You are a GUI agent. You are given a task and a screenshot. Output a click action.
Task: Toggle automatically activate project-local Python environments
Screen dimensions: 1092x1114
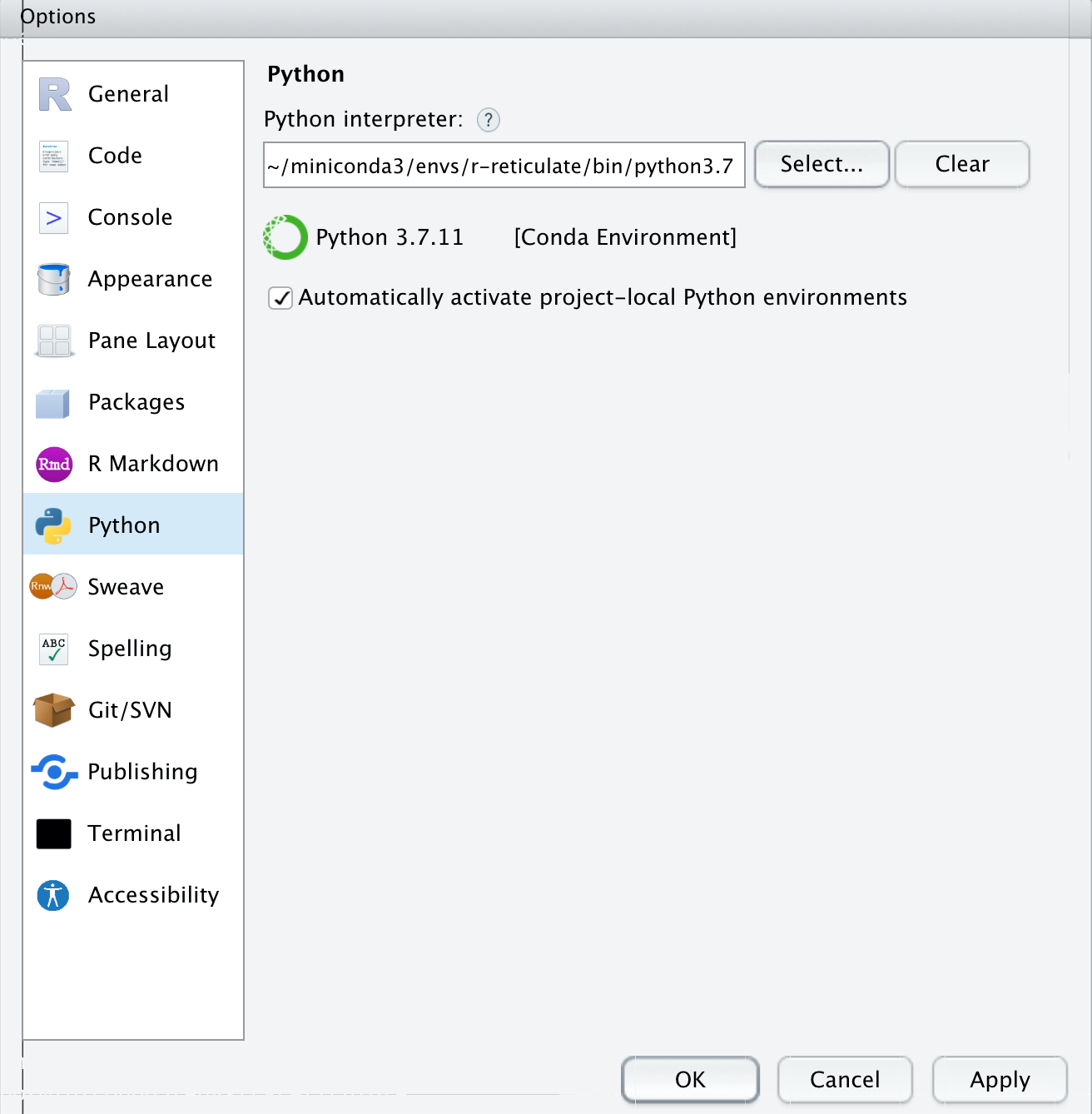280,298
